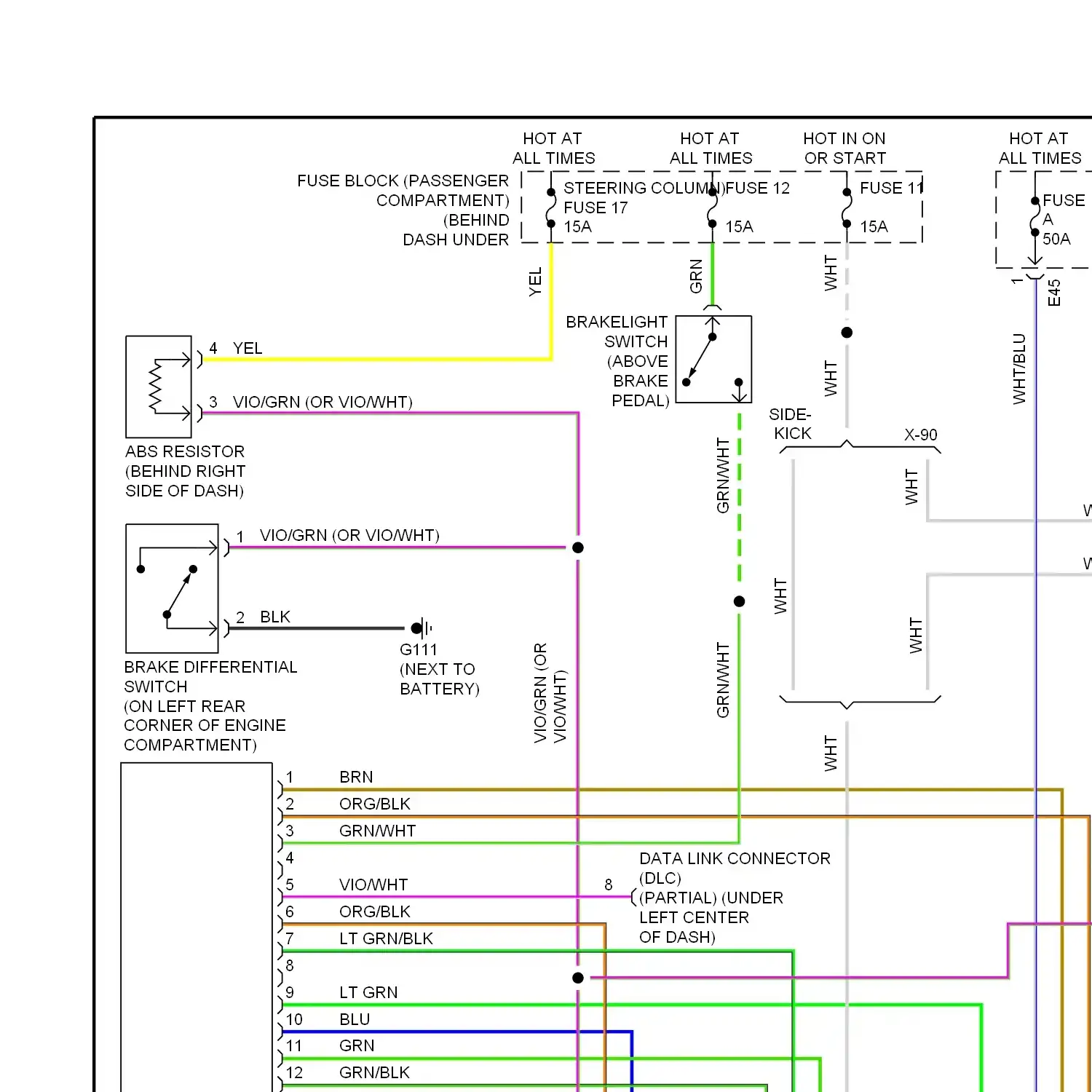
Task: Click the vertical VIO/GRN (OR VIO/WHT) label
Action: point(550,693)
